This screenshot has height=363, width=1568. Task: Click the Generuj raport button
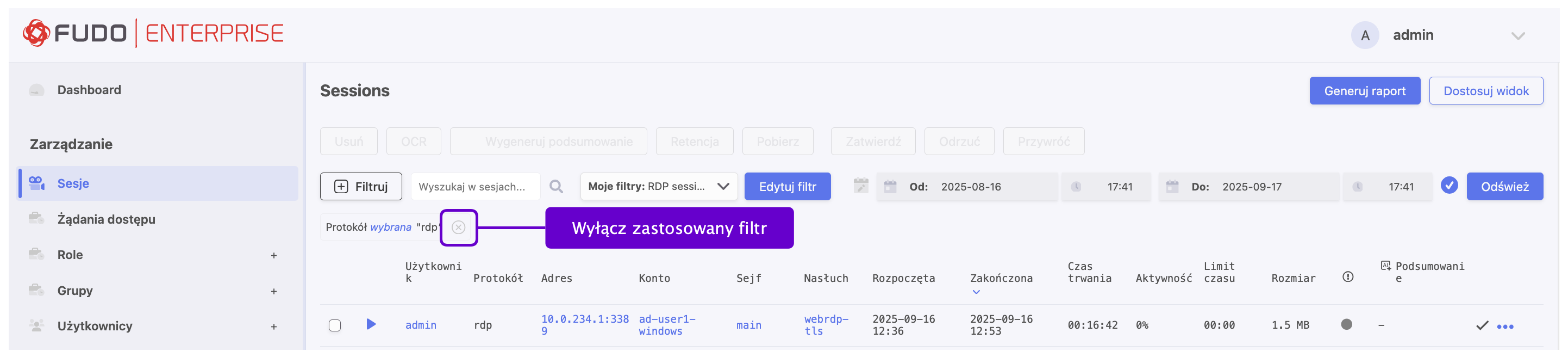pyautogui.click(x=1364, y=91)
